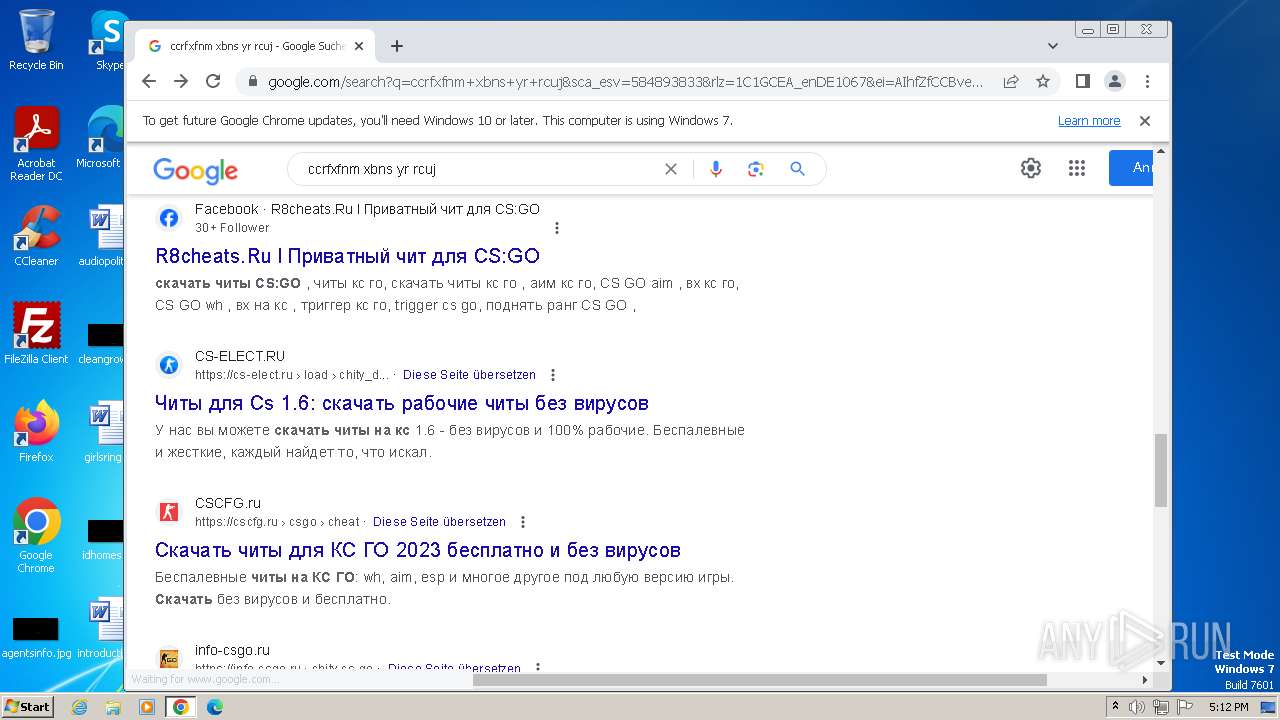1280x720 pixels.
Task: Select Acrobat Reader DC desktop icon
Action: pos(36,143)
